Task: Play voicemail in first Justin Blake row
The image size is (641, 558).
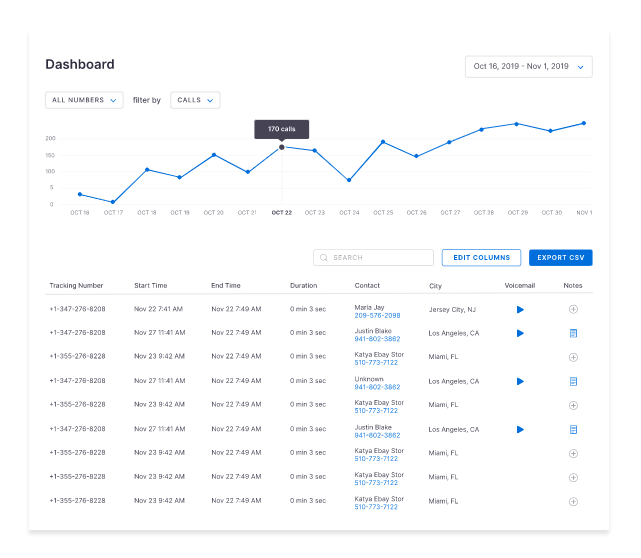Action: click(520, 333)
